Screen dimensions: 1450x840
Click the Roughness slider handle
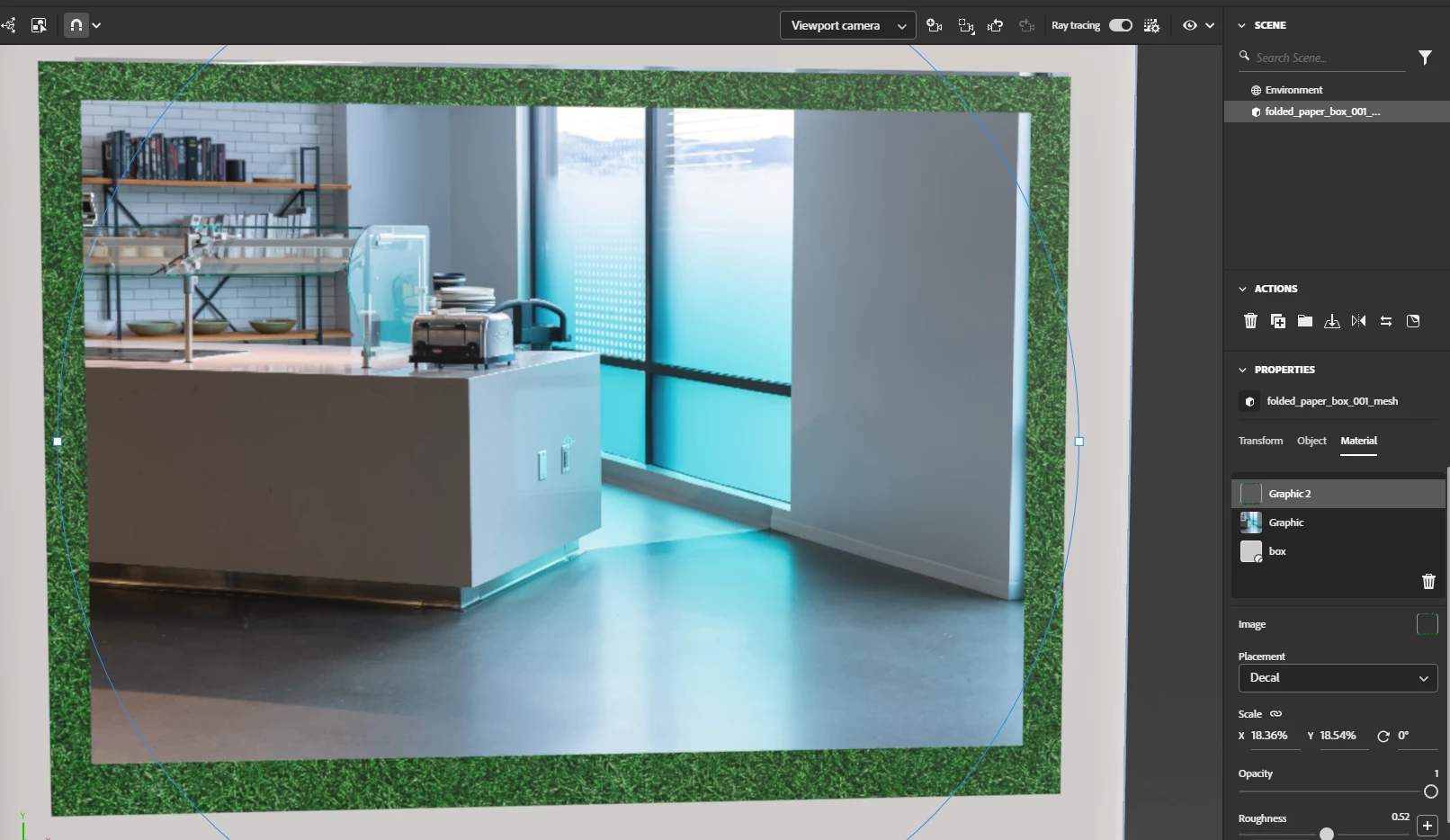[1326, 835]
